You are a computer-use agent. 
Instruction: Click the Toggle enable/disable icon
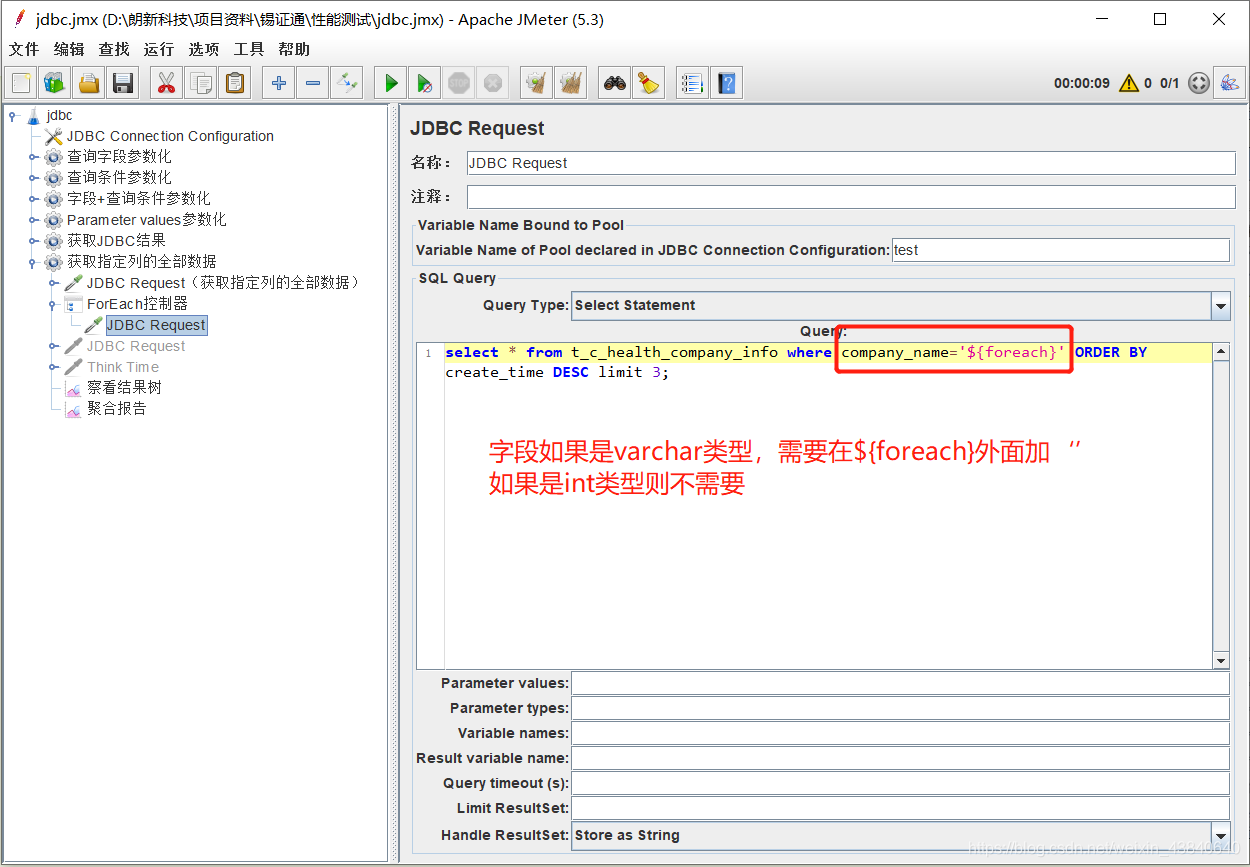click(347, 83)
